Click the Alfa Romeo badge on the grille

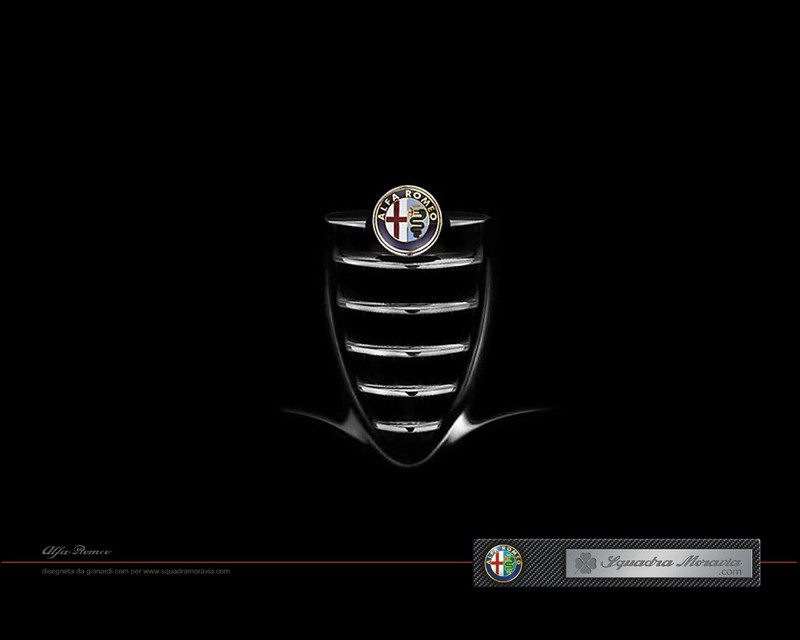407,220
